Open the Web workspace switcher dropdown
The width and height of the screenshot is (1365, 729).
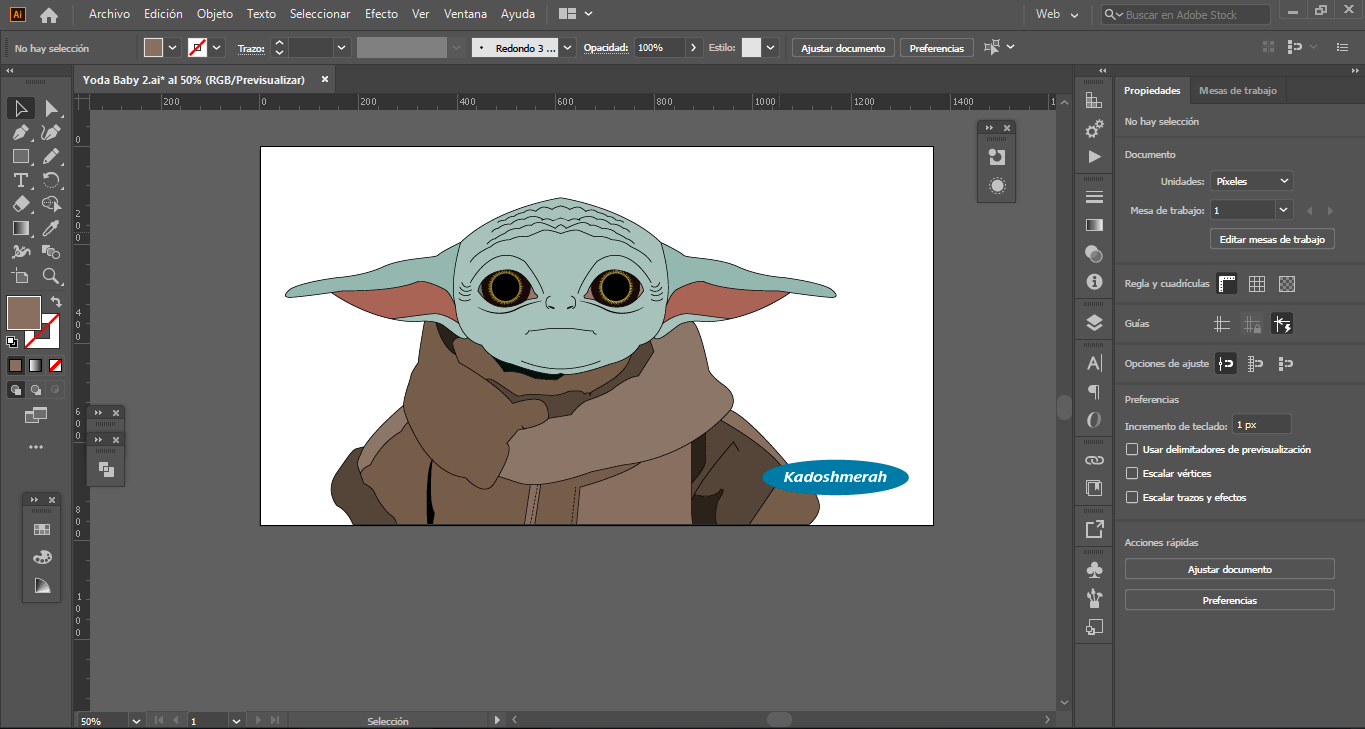[x=1058, y=15]
